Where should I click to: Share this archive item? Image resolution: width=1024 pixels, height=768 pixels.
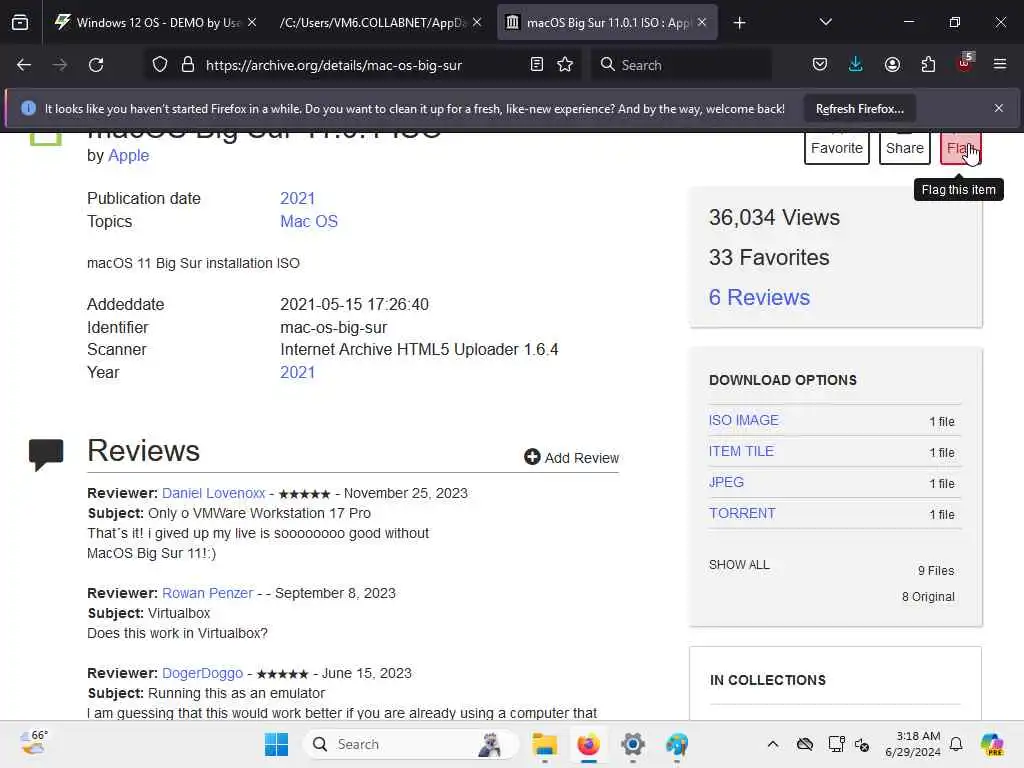pos(904,148)
